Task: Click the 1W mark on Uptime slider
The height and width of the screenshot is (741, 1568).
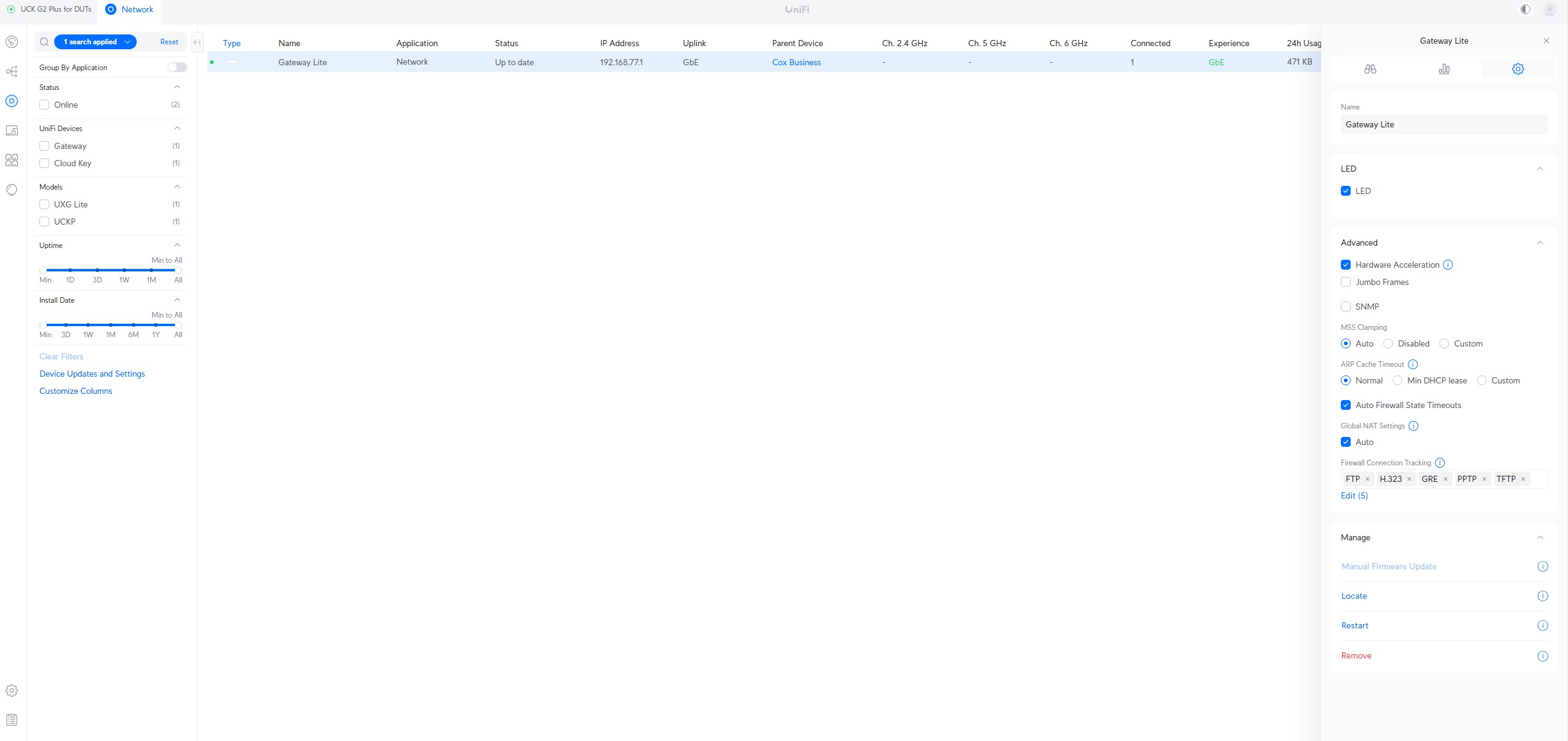Action: [x=124, y=270]
